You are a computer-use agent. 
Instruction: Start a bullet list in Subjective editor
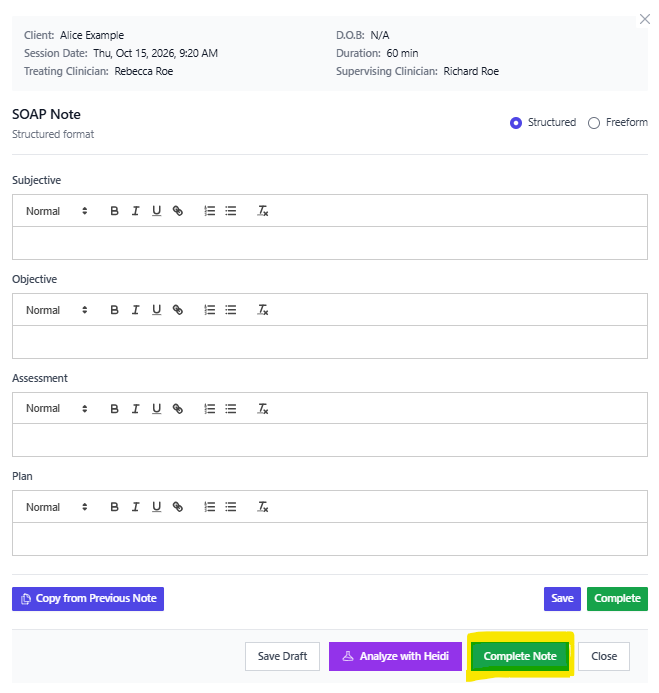pyautogui.click(x=231, y=211)
